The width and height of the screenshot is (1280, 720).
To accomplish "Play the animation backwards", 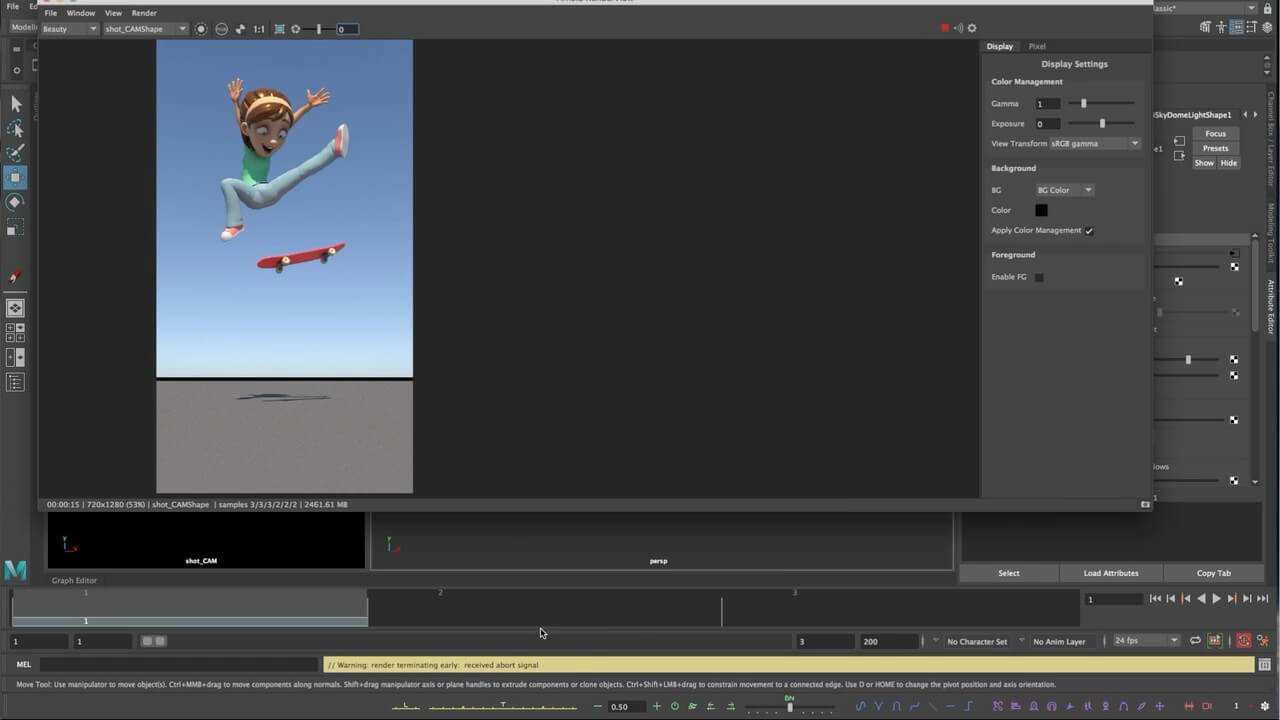I will (1201, 599).
